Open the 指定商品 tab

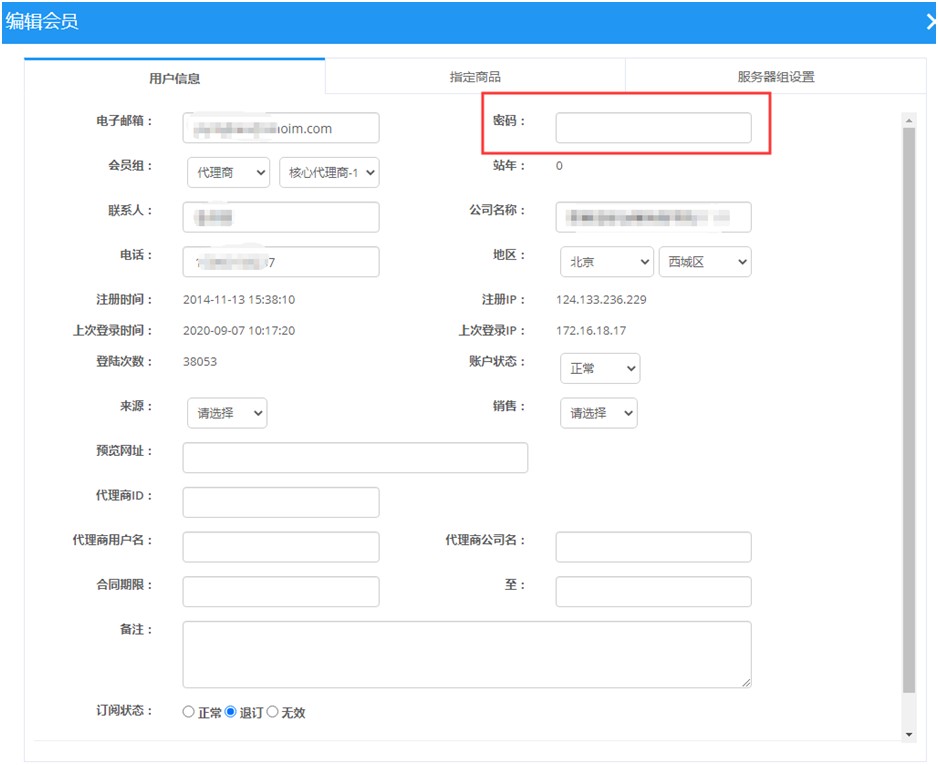475,77
